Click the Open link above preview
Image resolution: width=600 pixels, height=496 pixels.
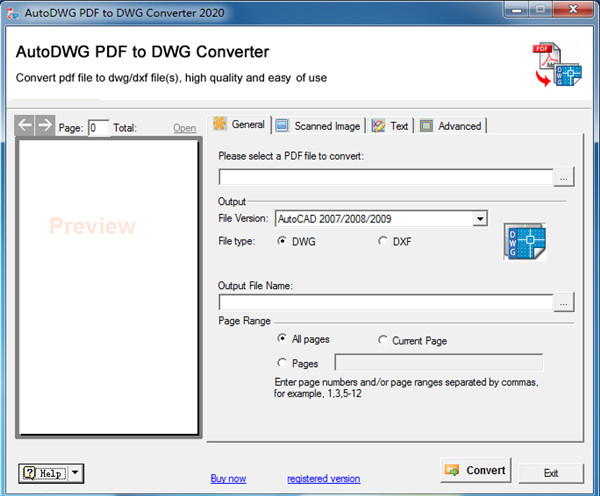coord(184,128)
